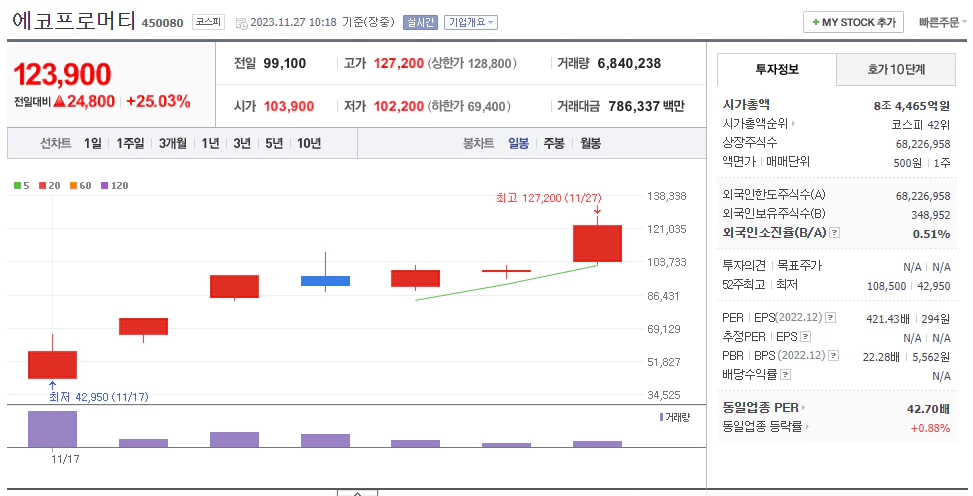Click the purple 거래량 legend marker
The height and width of the screenshot is (496, 973).
point(661,417)
